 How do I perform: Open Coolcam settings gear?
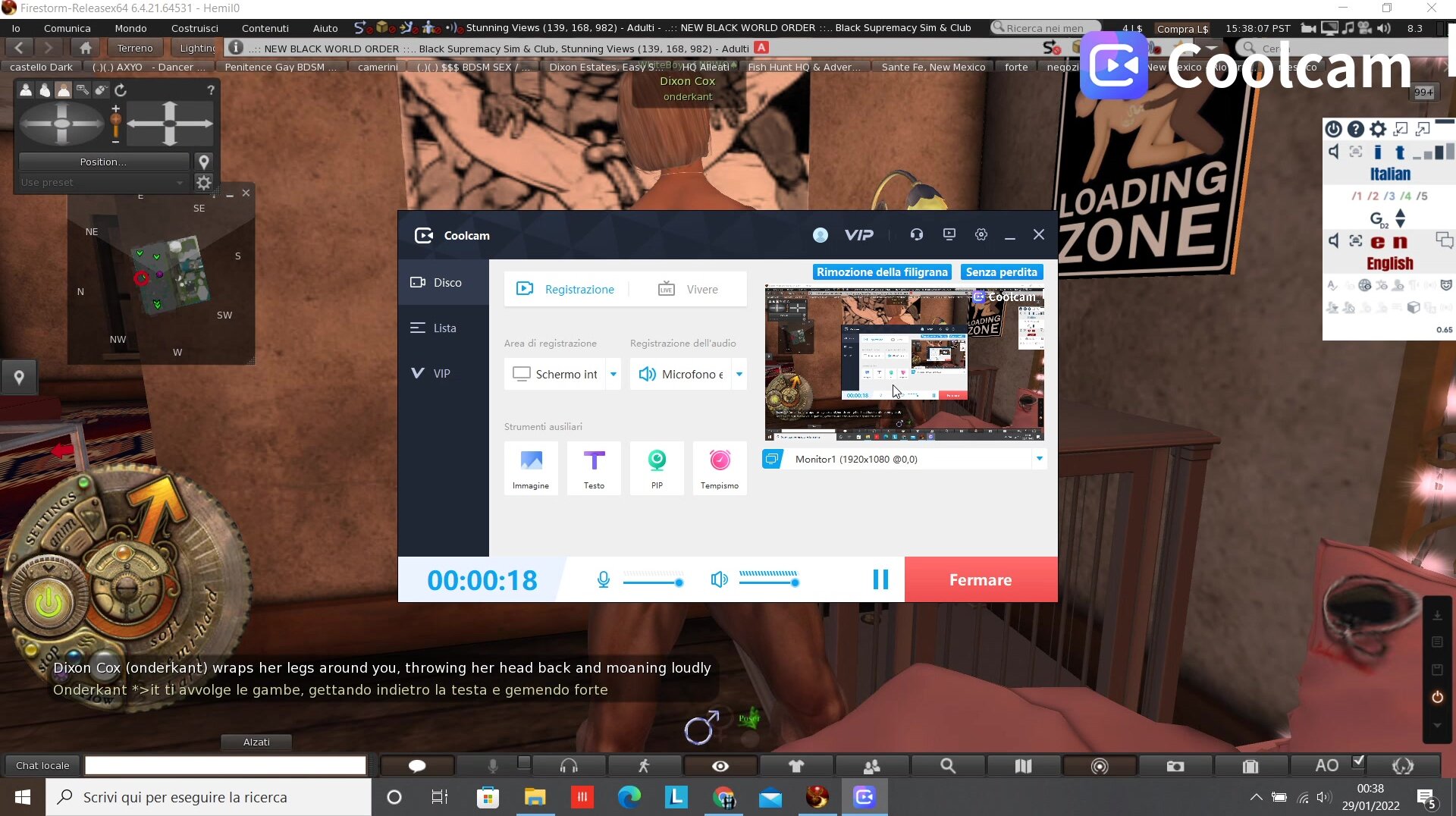click(x=981, y=235)
